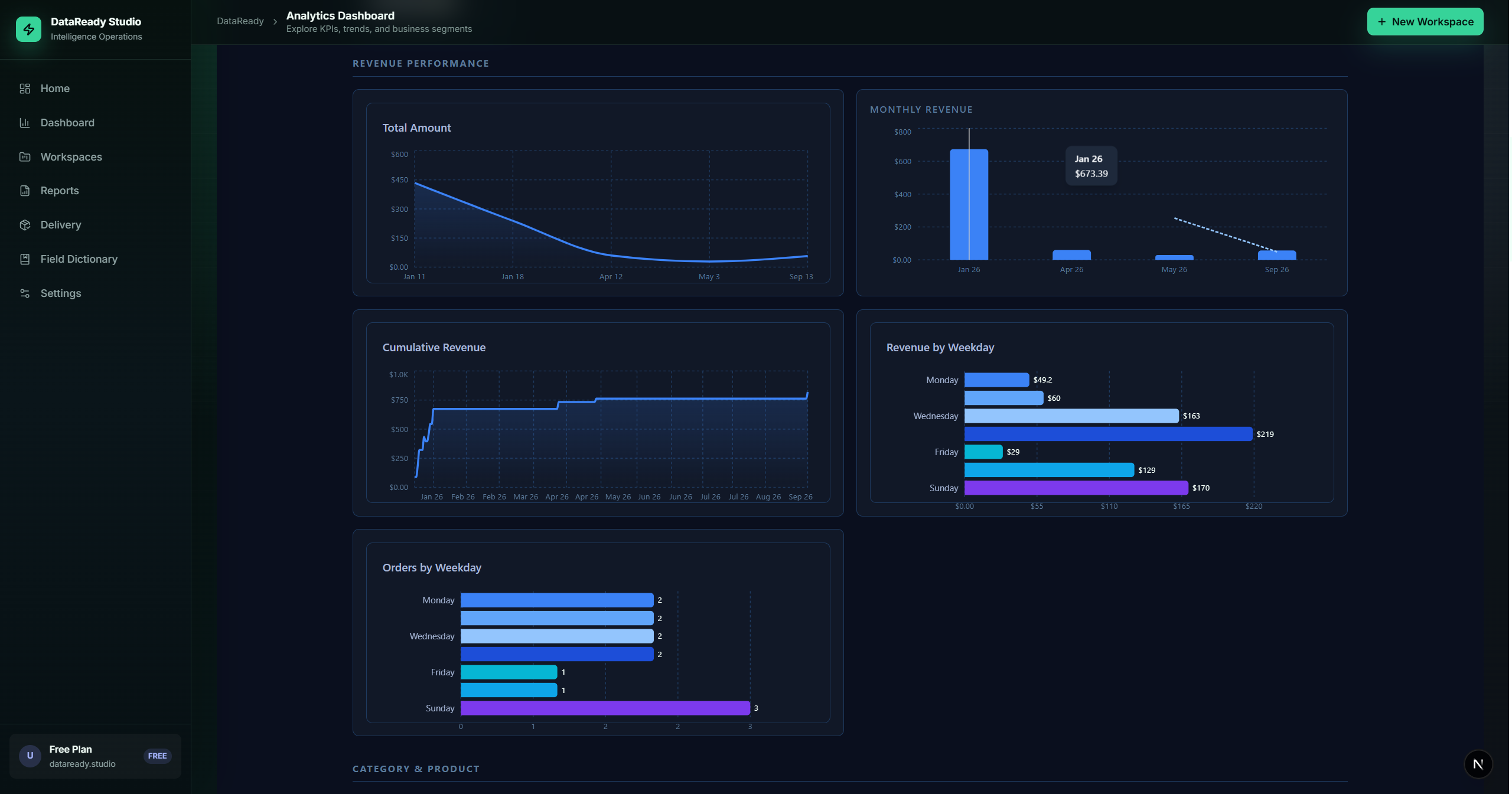Click the Apr 26 bar in Monthly Revenue

pos(1072,255)
